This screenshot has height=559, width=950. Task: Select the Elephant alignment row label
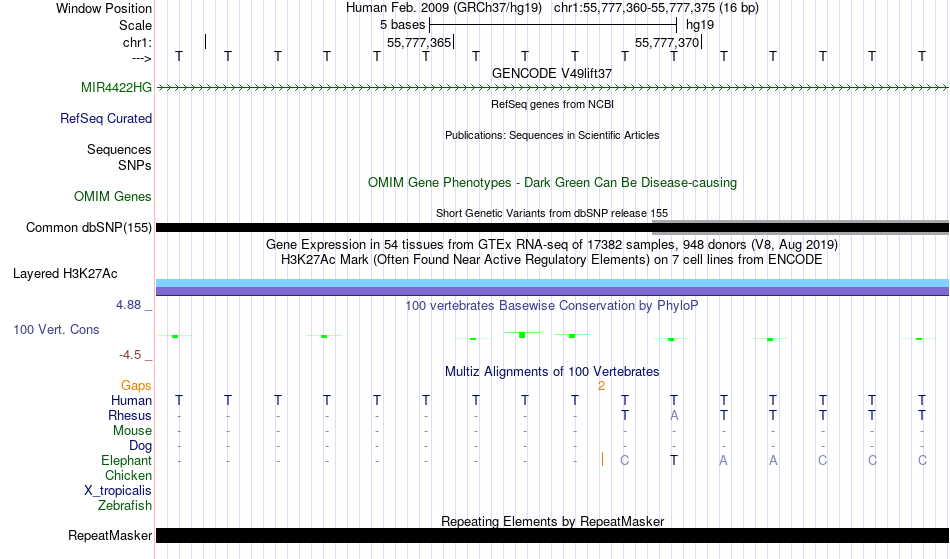126,460
